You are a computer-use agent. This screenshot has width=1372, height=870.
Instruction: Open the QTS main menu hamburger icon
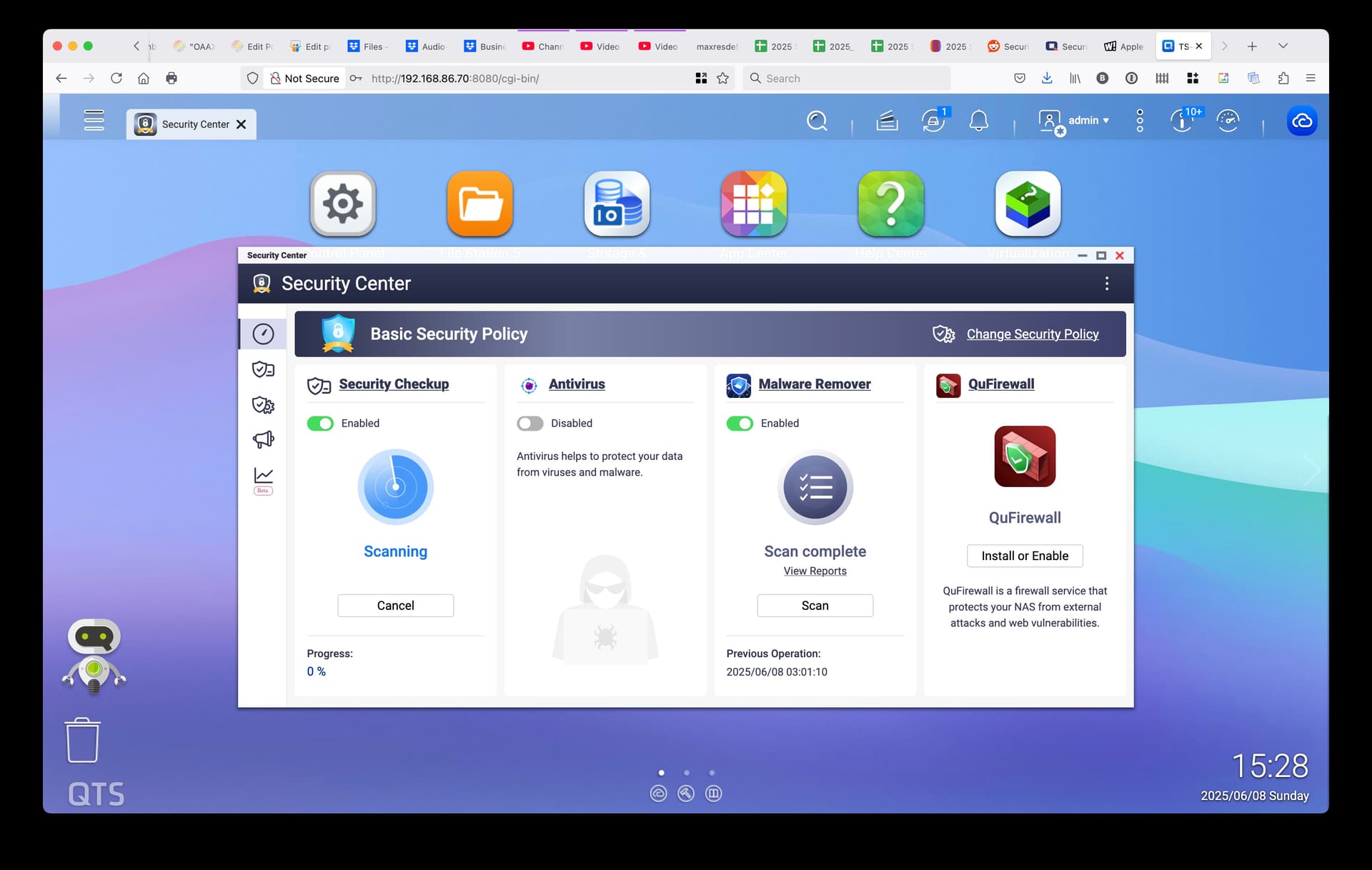(x=94, y=120)
